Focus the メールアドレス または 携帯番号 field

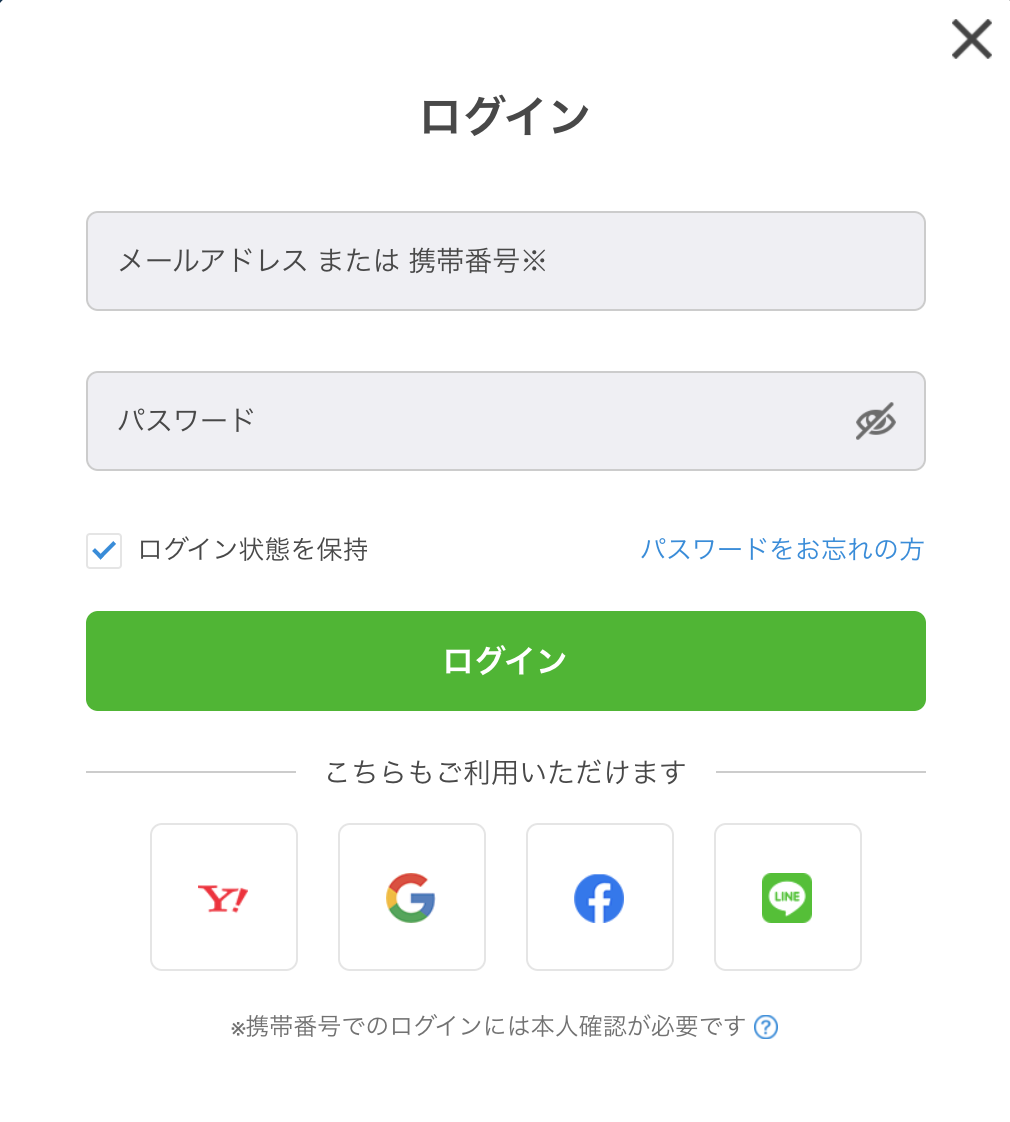tap(505, 261)
